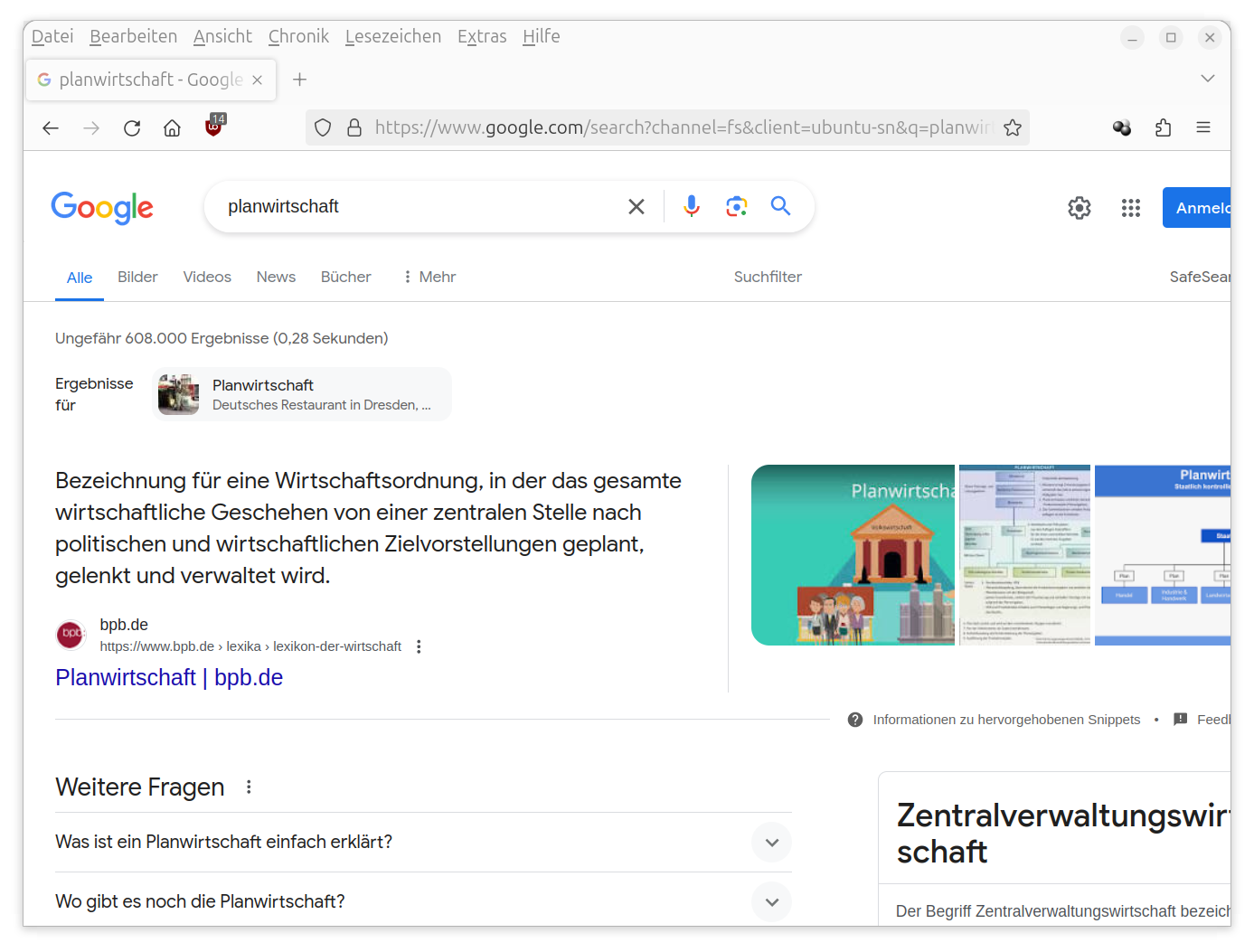
Task: Open the 'Mehr' search categories dropdown
Action: pyautogui.click(x=429, y=277)
